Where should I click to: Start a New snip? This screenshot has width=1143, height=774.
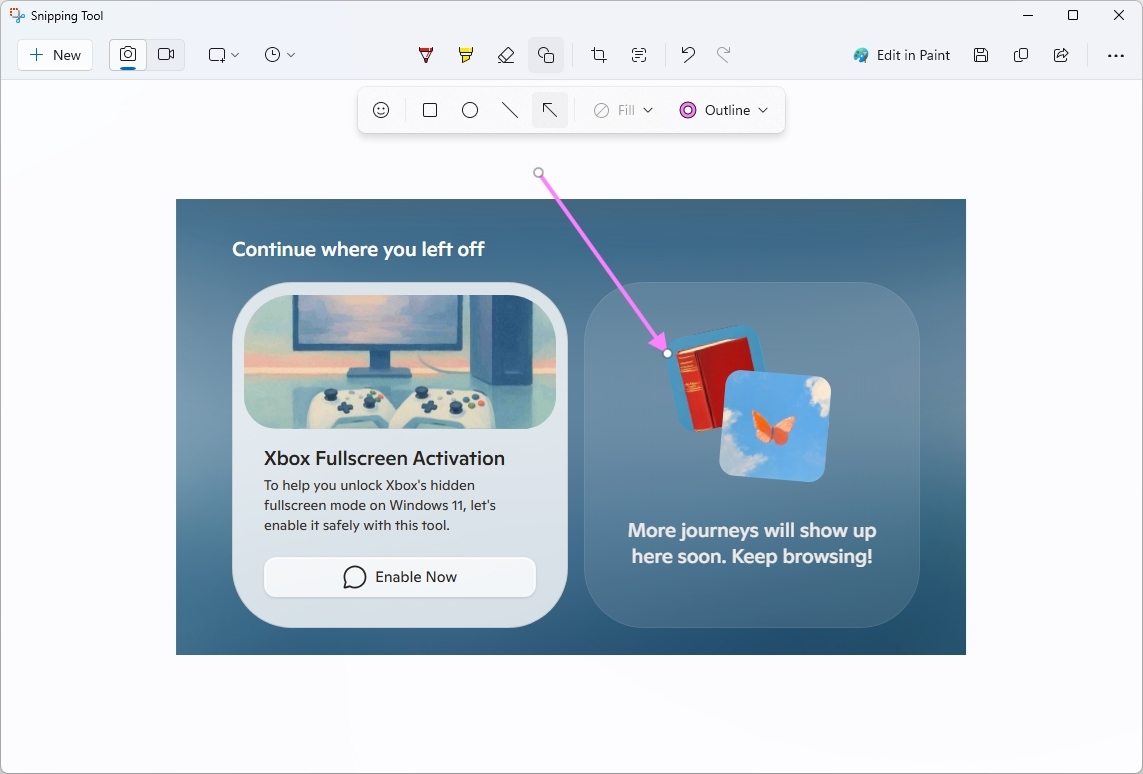[x=54, y=55]
